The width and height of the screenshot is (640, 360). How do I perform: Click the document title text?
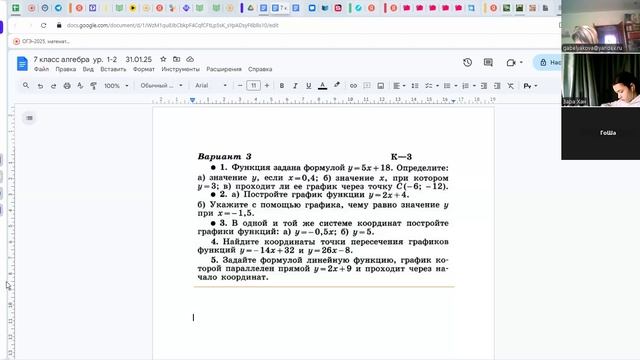coord(92,59)
